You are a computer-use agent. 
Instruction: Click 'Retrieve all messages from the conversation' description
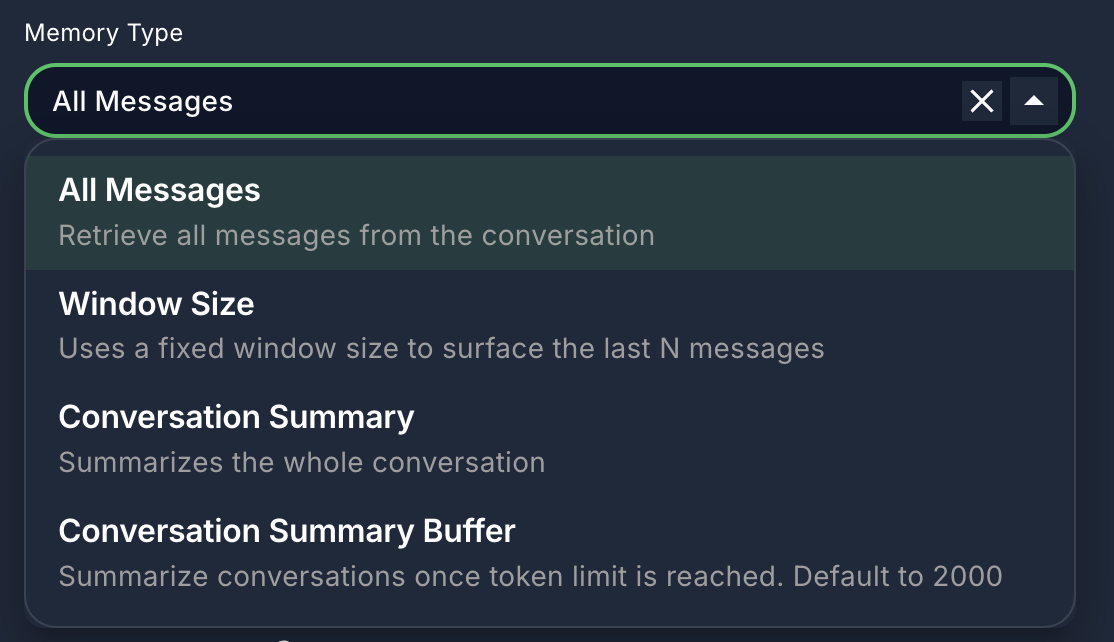coord(356,236)
